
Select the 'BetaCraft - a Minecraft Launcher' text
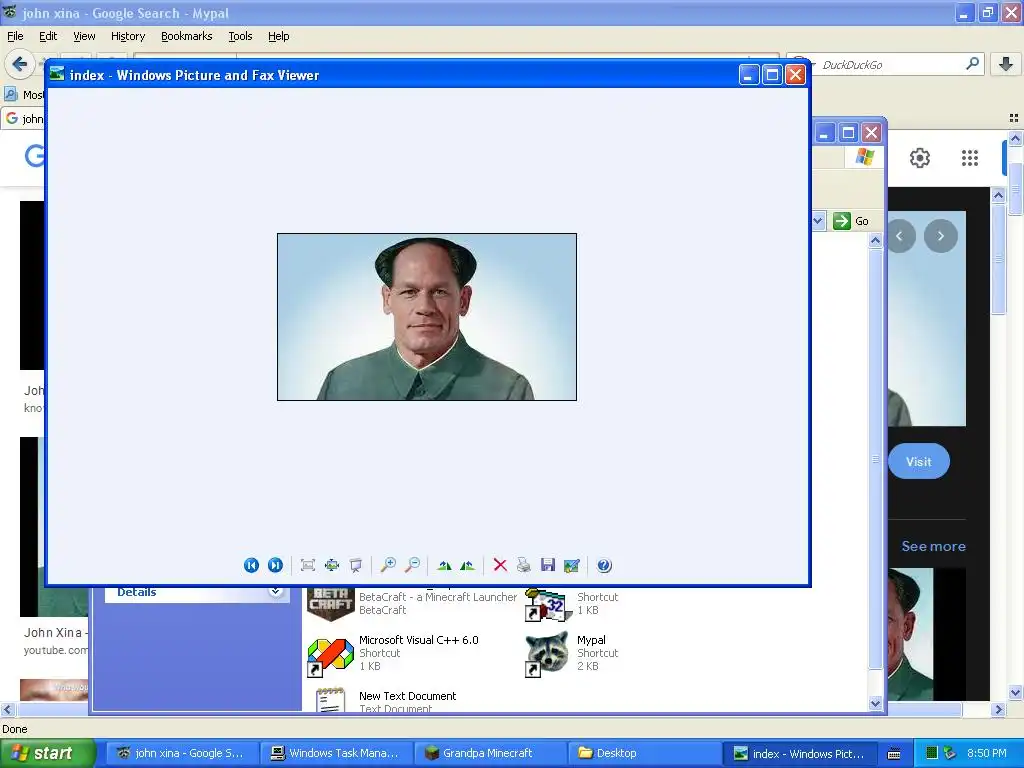point(438,597)
